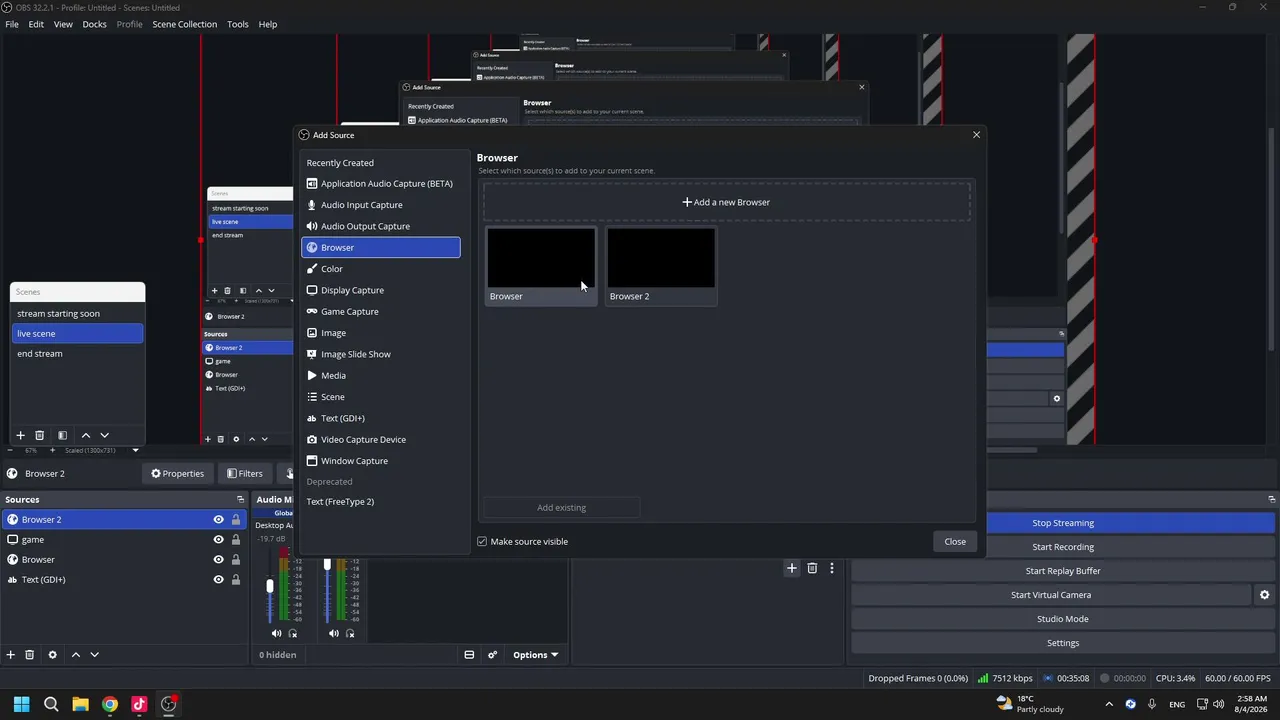
Task: Open Google Chrome from taskbar
Action: pyautogui.click(x=110, y=704)
